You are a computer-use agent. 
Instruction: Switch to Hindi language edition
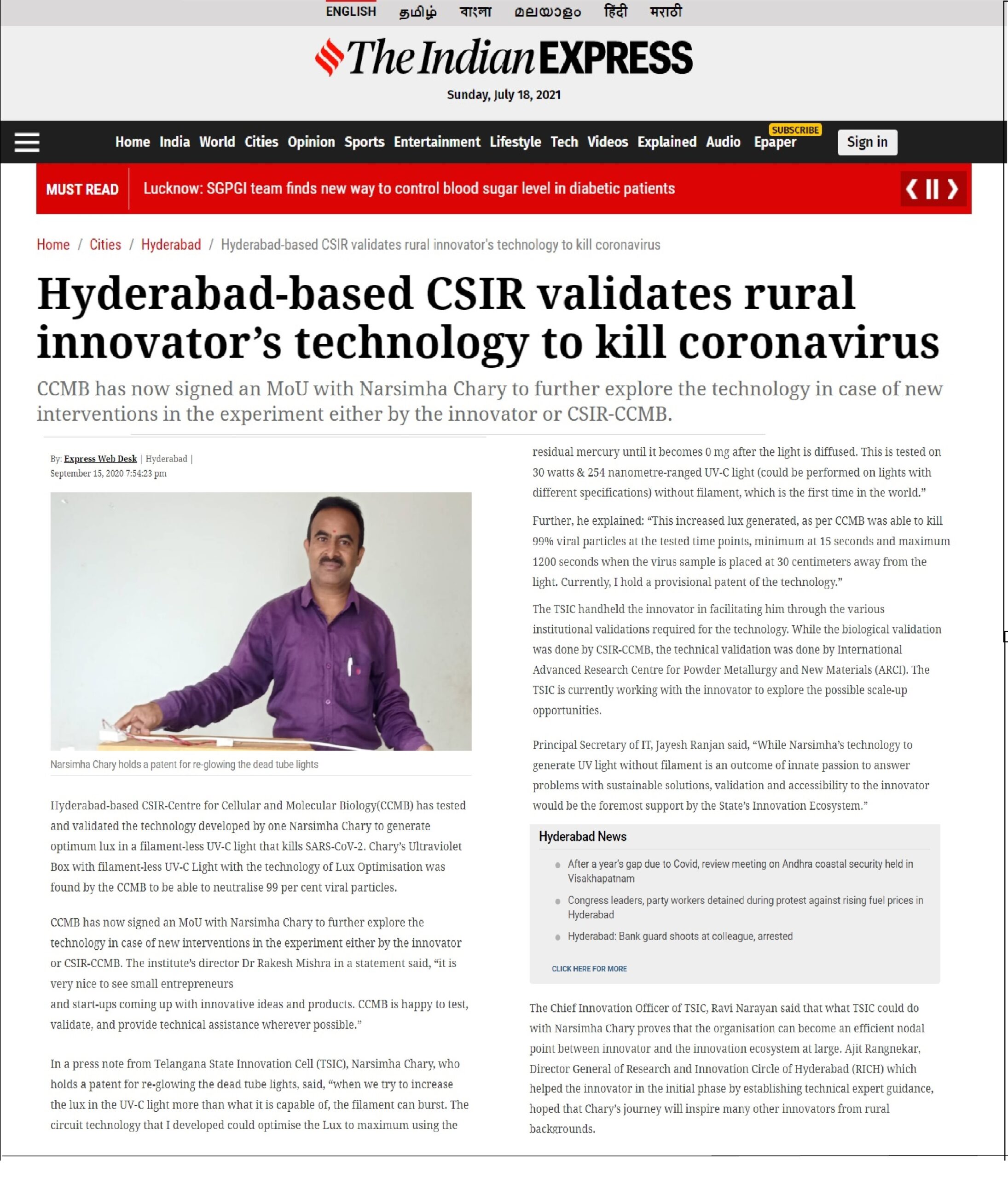pos(616,12)
